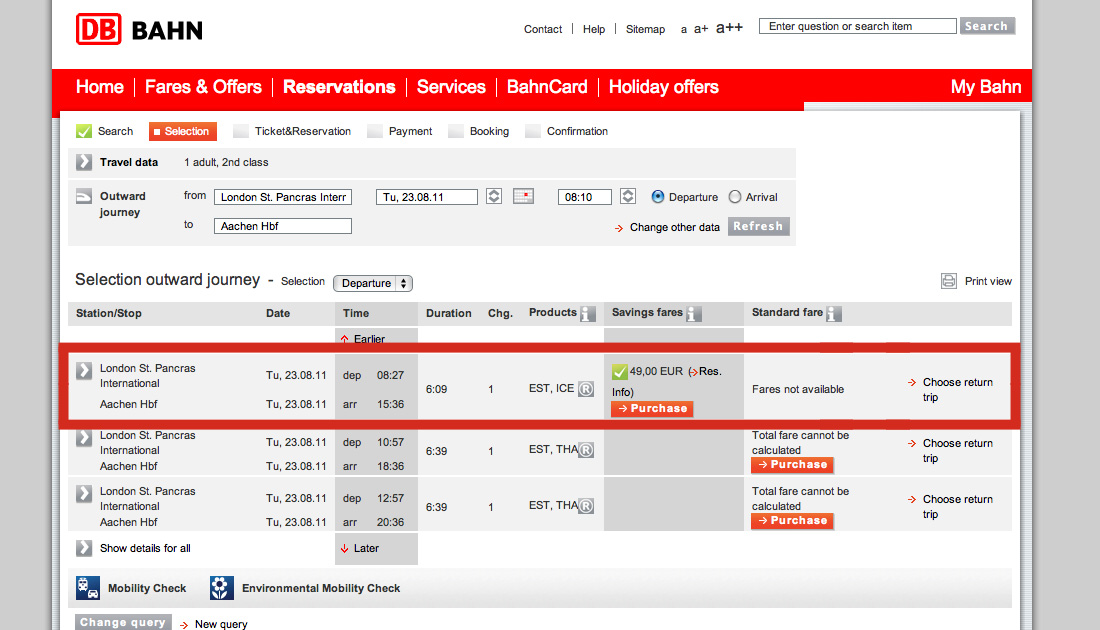Open the Fares & Offers menu

(203, 87)
